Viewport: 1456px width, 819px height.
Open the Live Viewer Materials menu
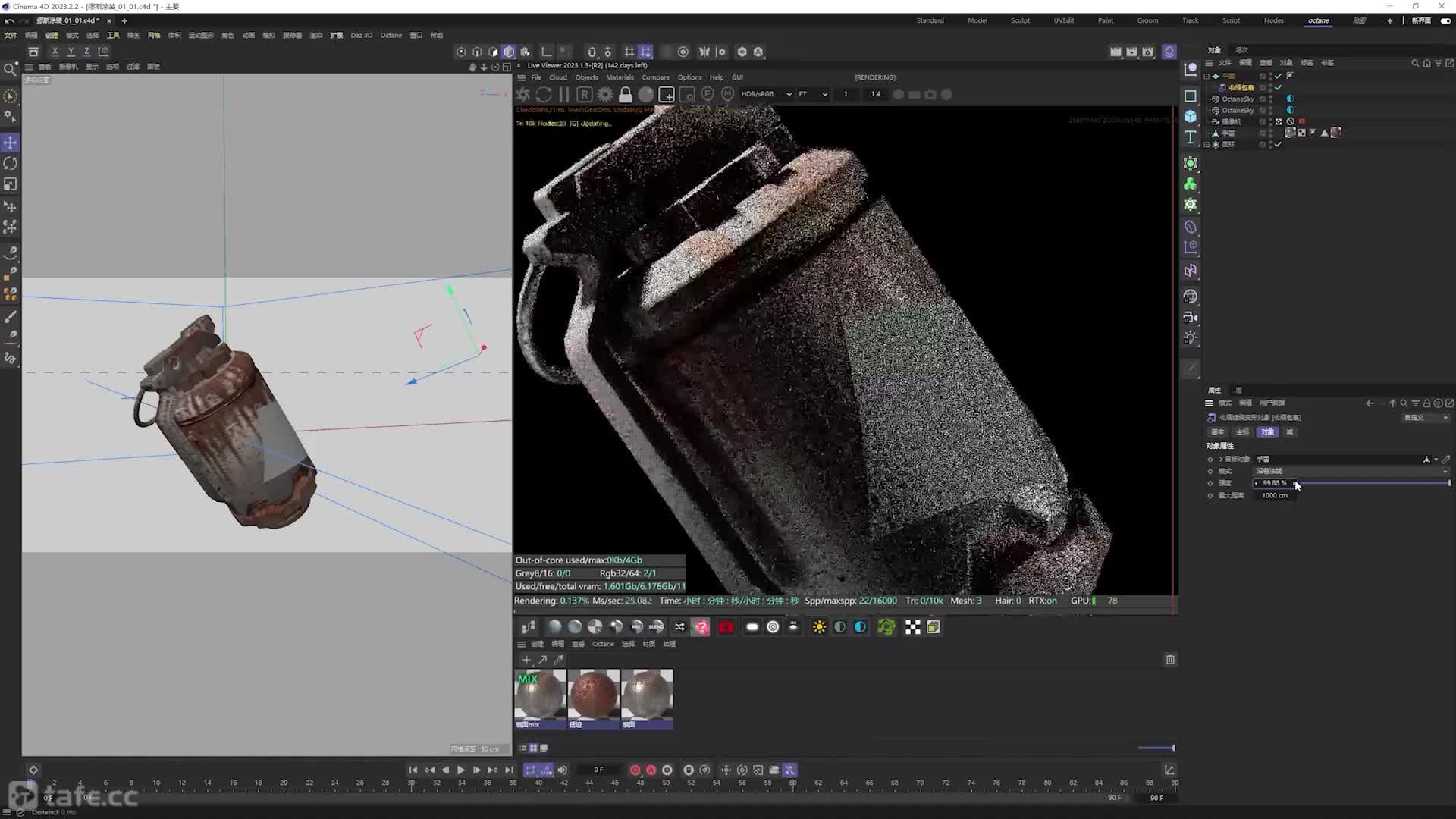click(x=620, y=77)
